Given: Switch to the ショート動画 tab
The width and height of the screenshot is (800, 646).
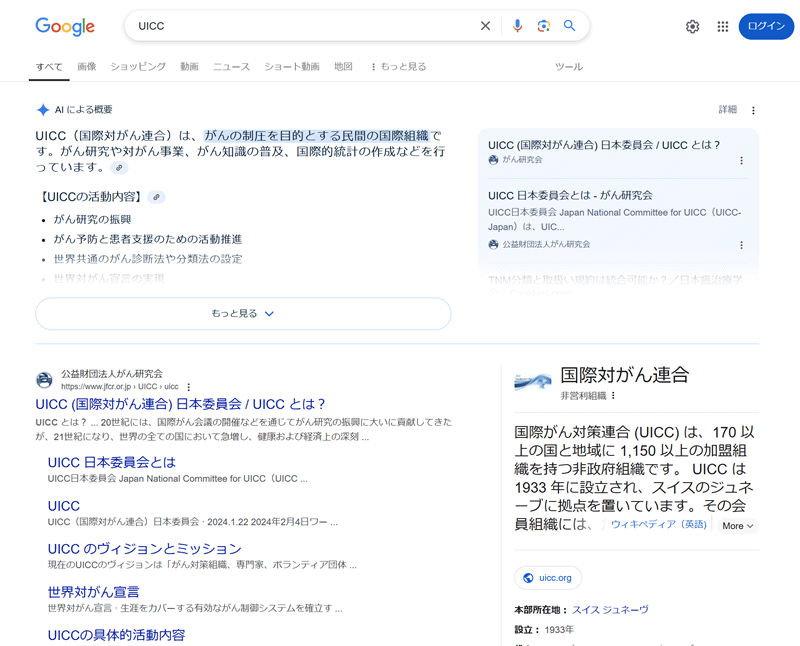Looking at the screenshot, I should tap(292, 67).
